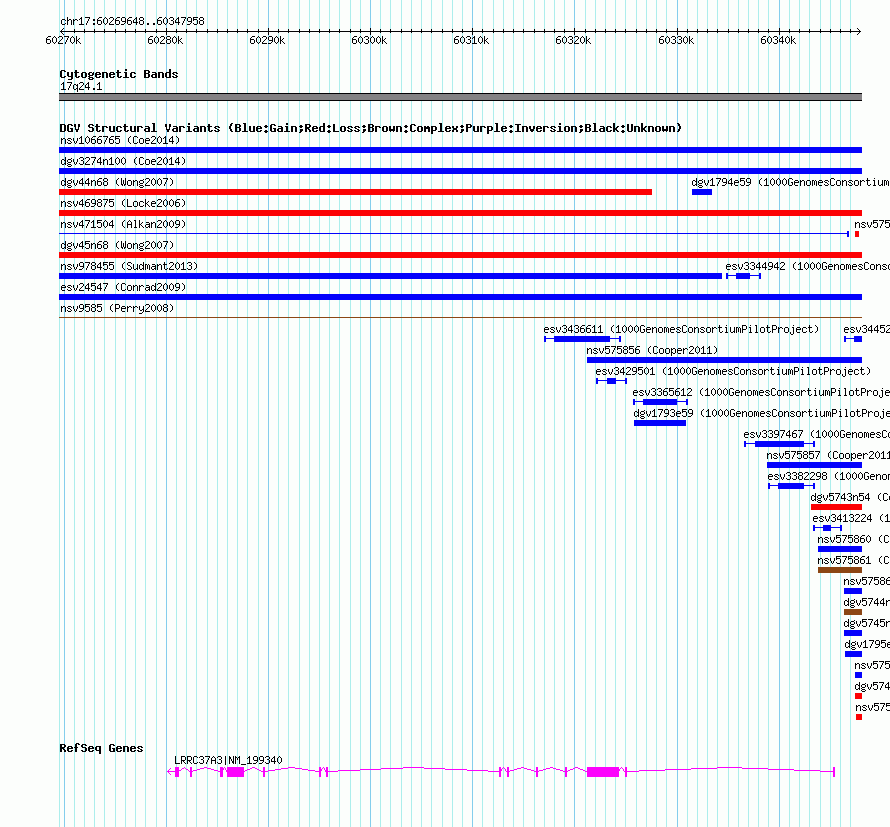The image size is (890, 827).
Task: Click the 60340k ruler tick label
Action: coord(778,40)
